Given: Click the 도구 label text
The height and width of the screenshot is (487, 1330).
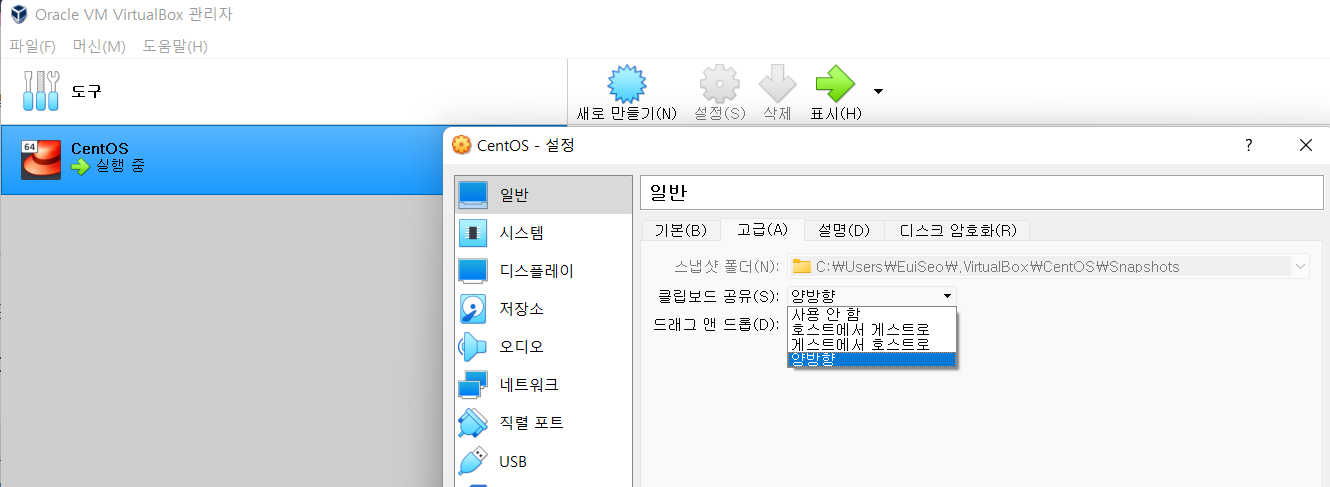Looking at the screenshot, I should tap(86, 91).
